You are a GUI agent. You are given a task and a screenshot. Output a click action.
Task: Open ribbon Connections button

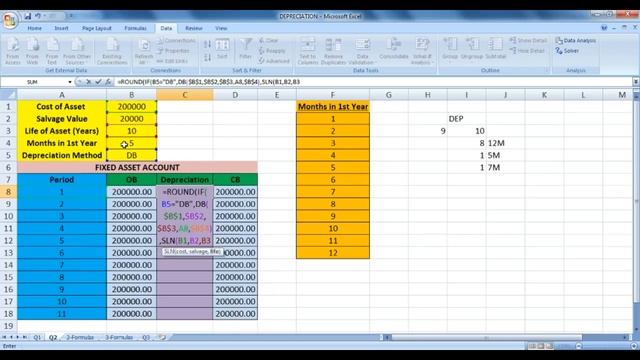click(x=176, y=40)
